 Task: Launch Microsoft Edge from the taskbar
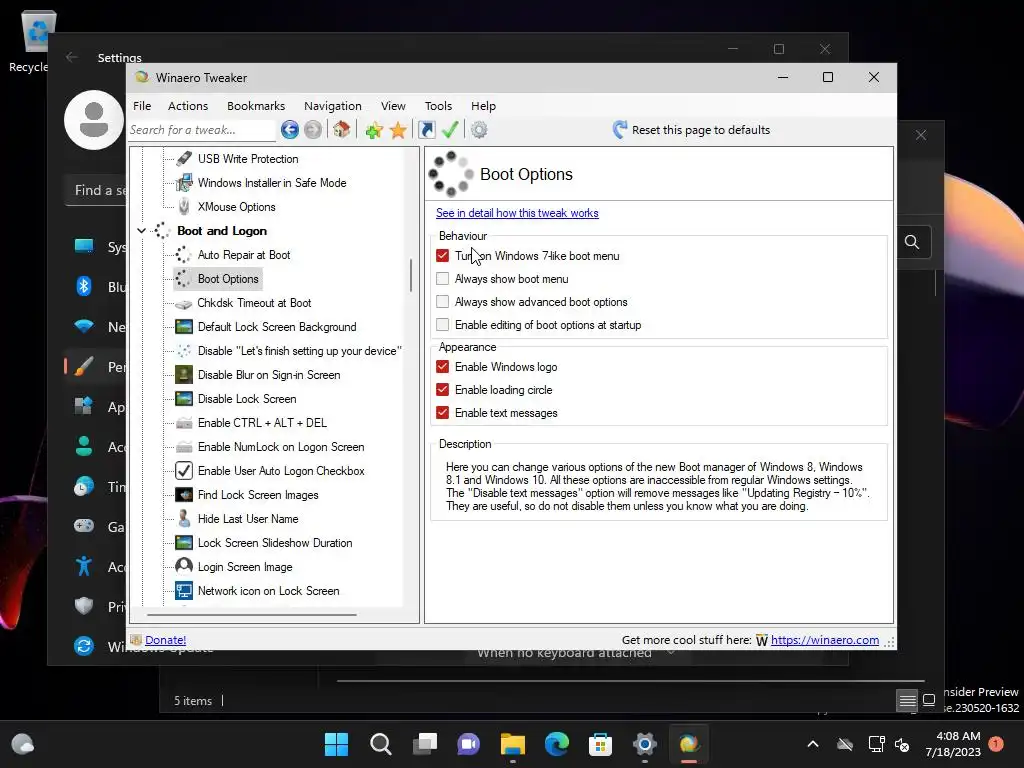(557, 744)
